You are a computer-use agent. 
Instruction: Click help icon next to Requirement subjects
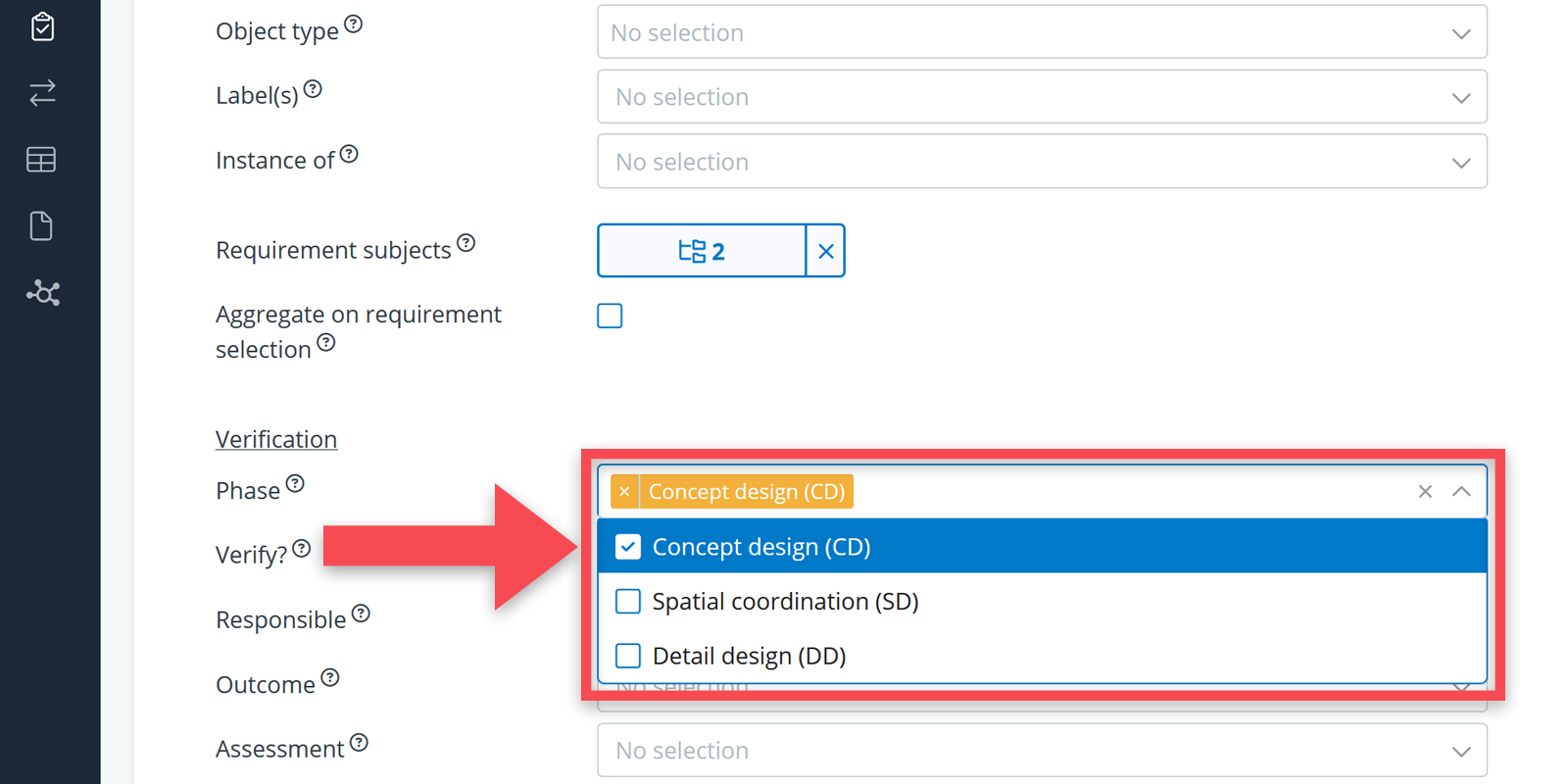466,243
